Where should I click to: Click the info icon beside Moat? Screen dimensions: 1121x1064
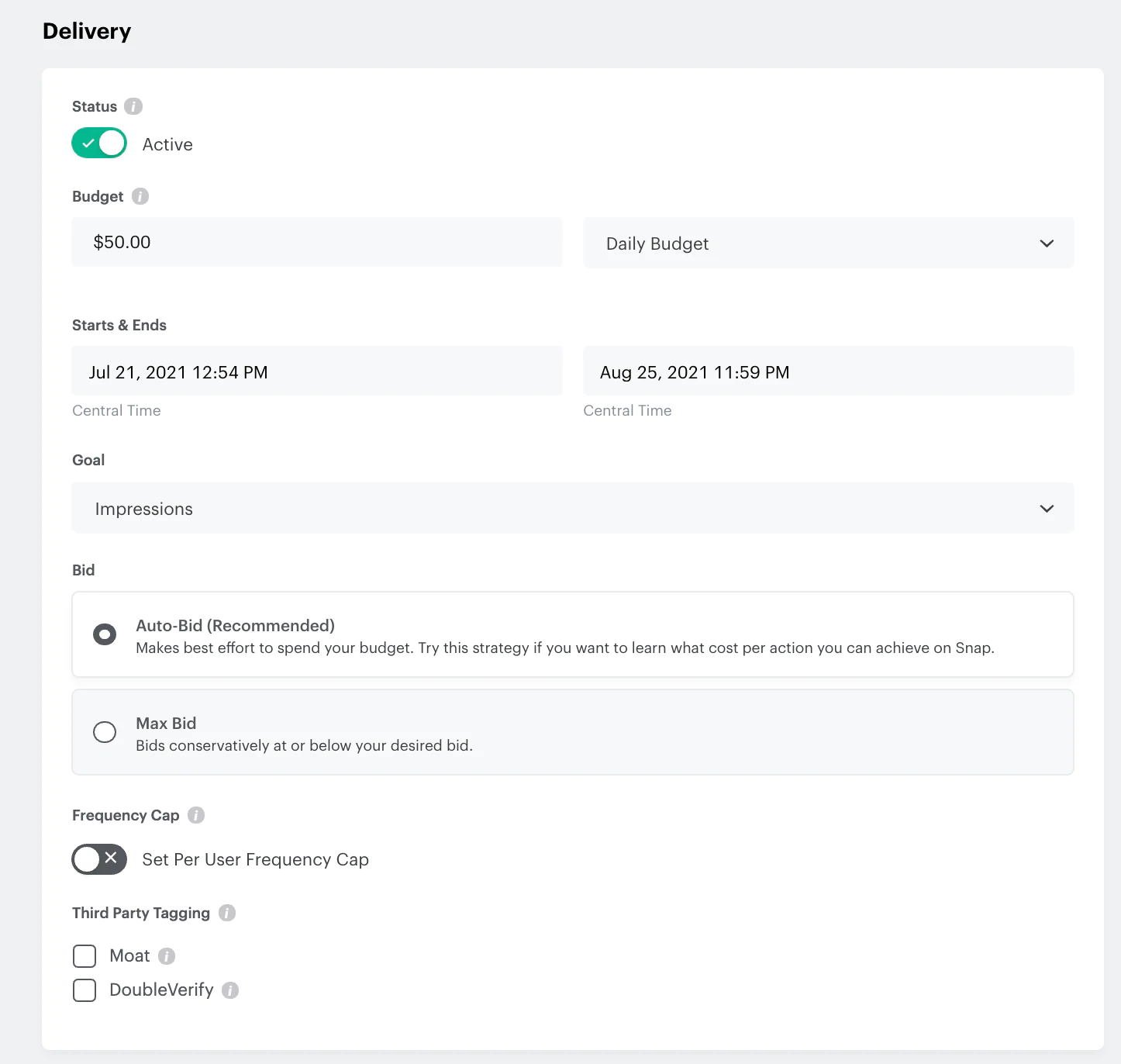pos(167,956)
